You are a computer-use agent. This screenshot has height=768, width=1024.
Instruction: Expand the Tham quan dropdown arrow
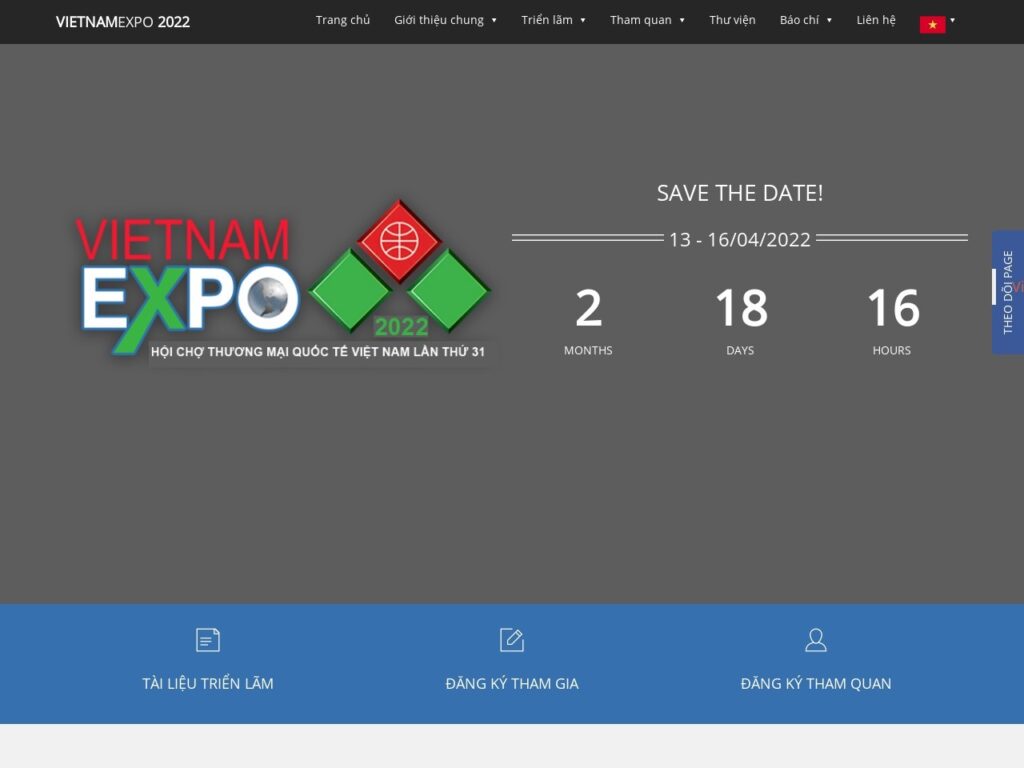[682, 20]
